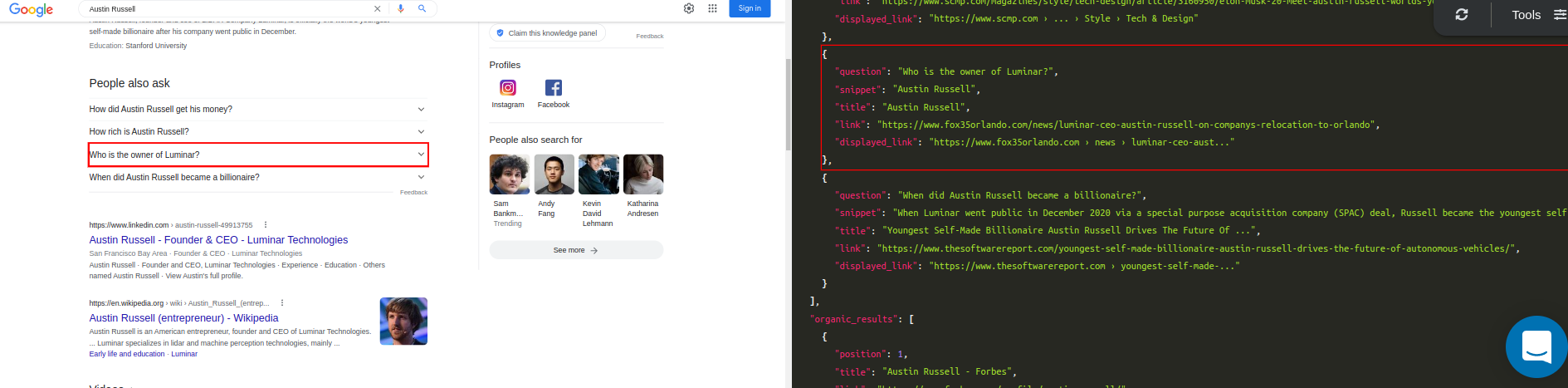The width and height of the screenshot is (1568, 388).
Task: Click the shield icon on Claim knowledge panel
Action: pyautogui.click(x=500, y=33)
